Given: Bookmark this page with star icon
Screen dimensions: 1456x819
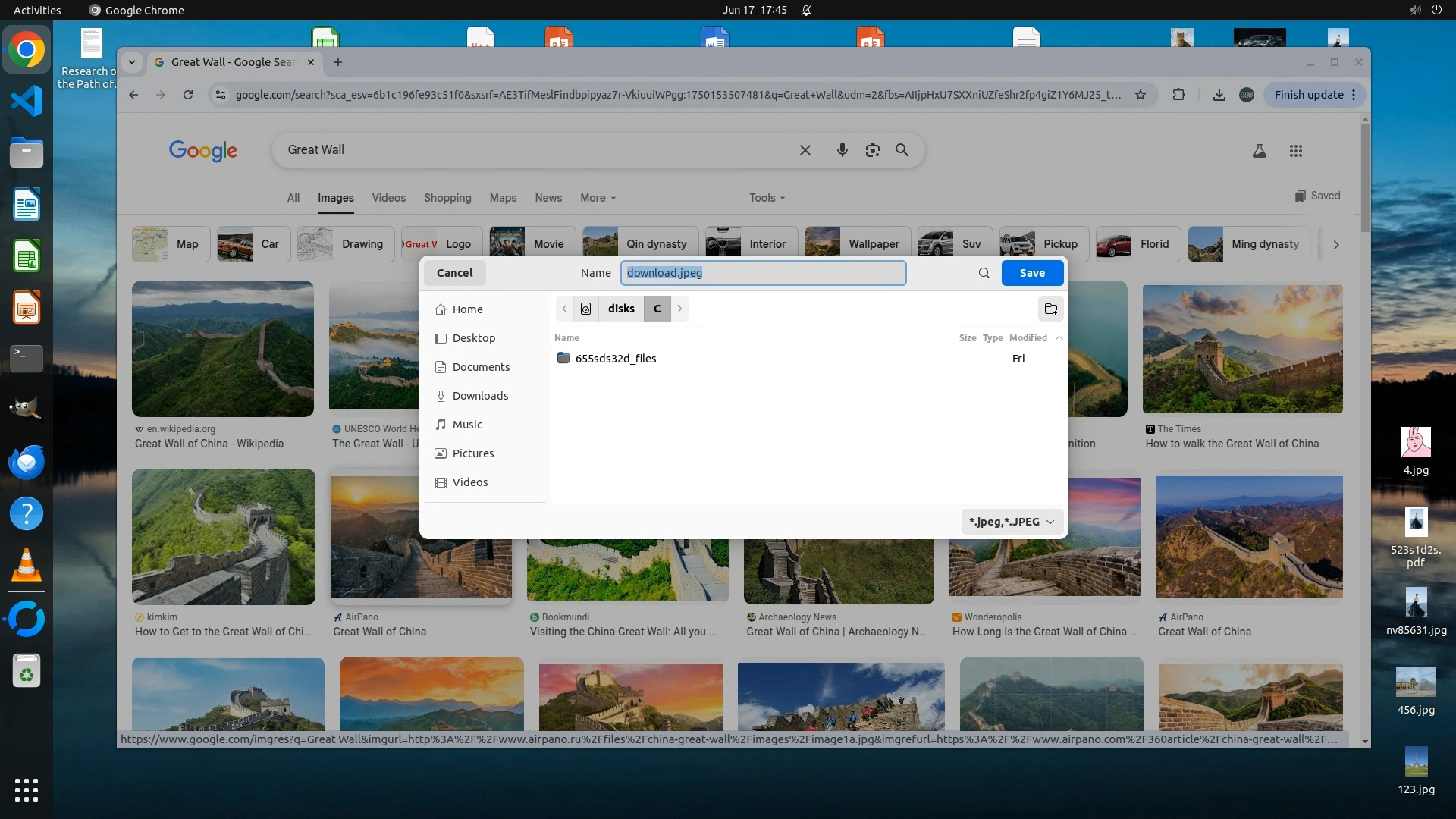Looking at the screenshot, I should [1140, 95].
